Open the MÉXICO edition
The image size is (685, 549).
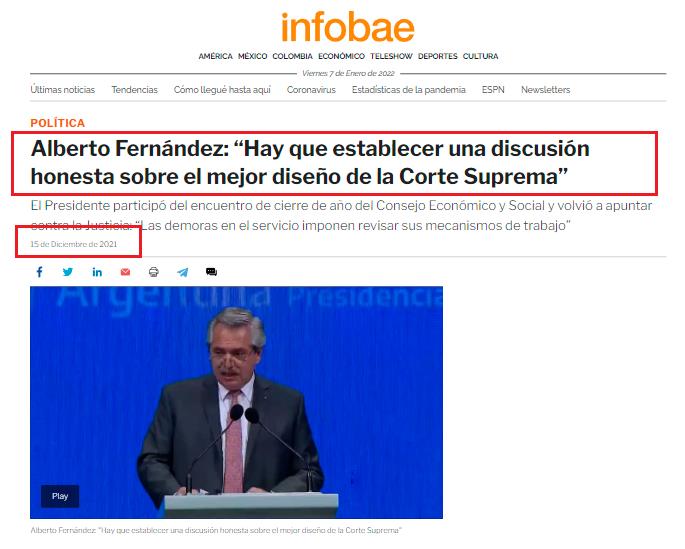click(x=252, y=56)
